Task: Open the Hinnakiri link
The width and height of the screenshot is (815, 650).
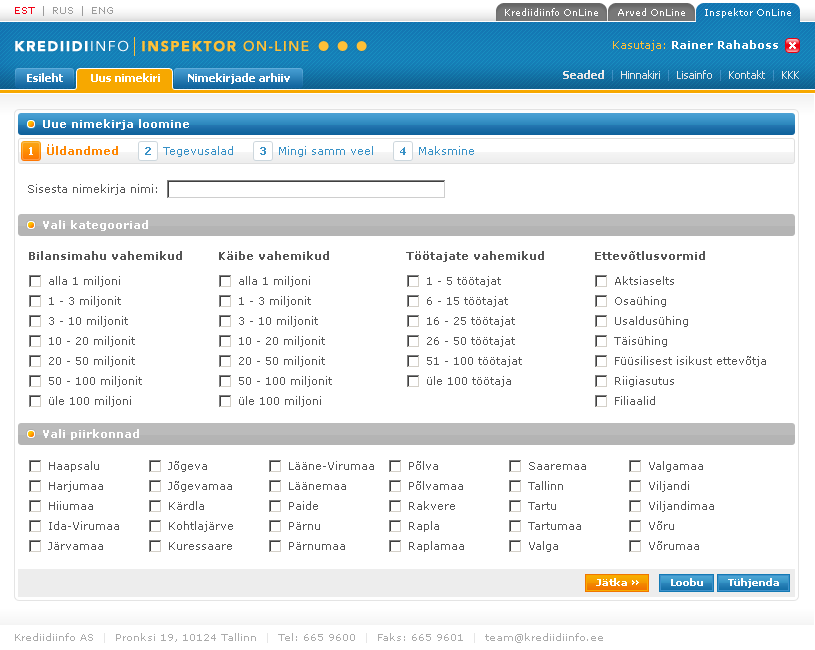Action: pyautogui.click(x=640, y=75)
